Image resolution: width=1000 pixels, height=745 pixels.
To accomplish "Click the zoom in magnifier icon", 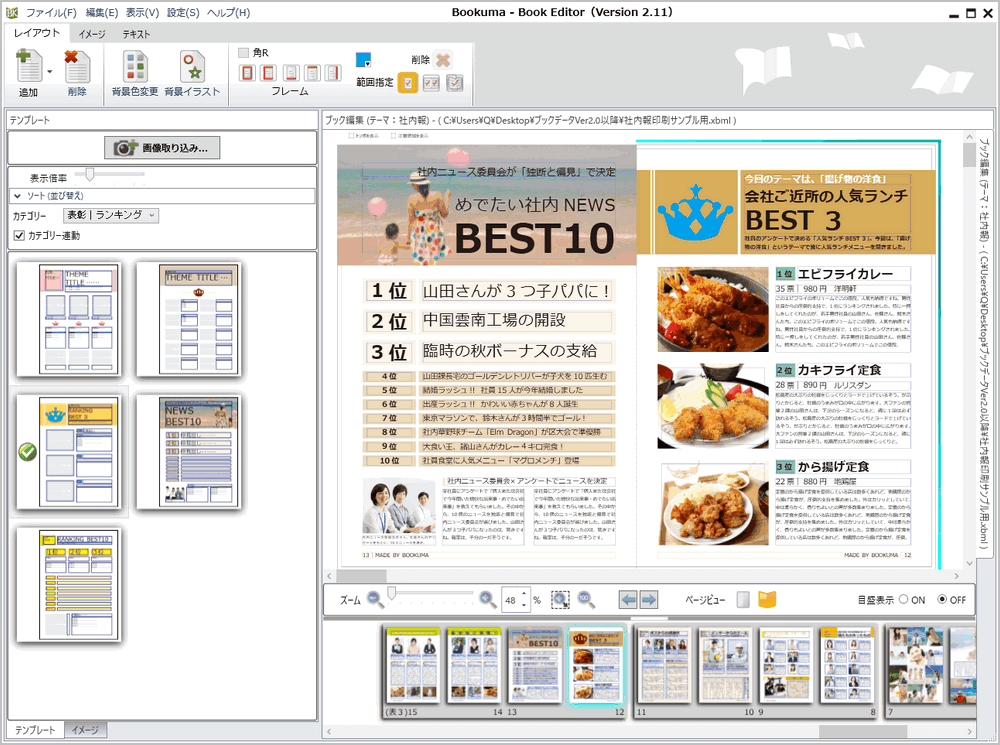I will click(488, 599).
